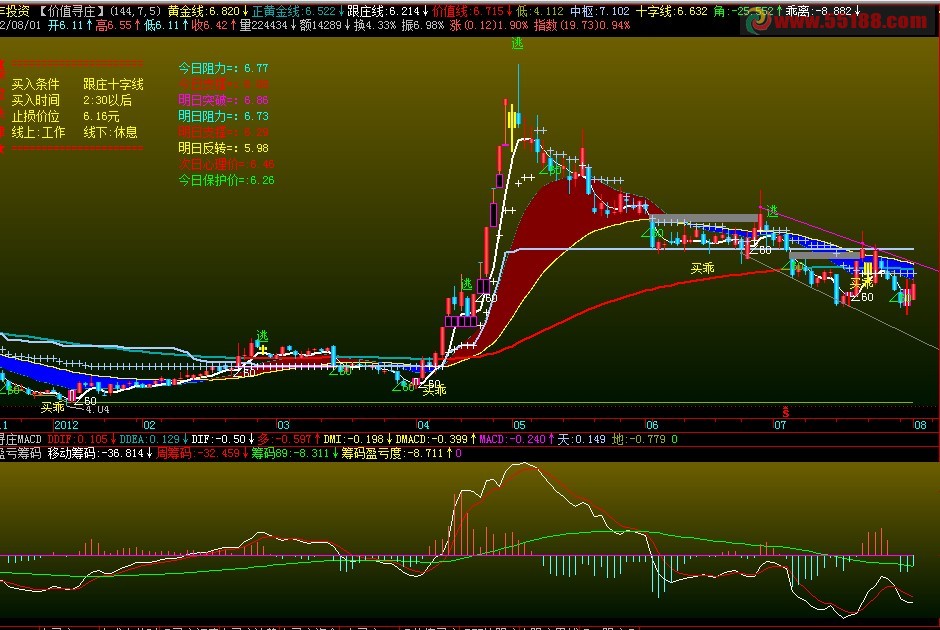
Task: Click the 明日阻力=:6.73 line
Action: click(x=223, y=116)
